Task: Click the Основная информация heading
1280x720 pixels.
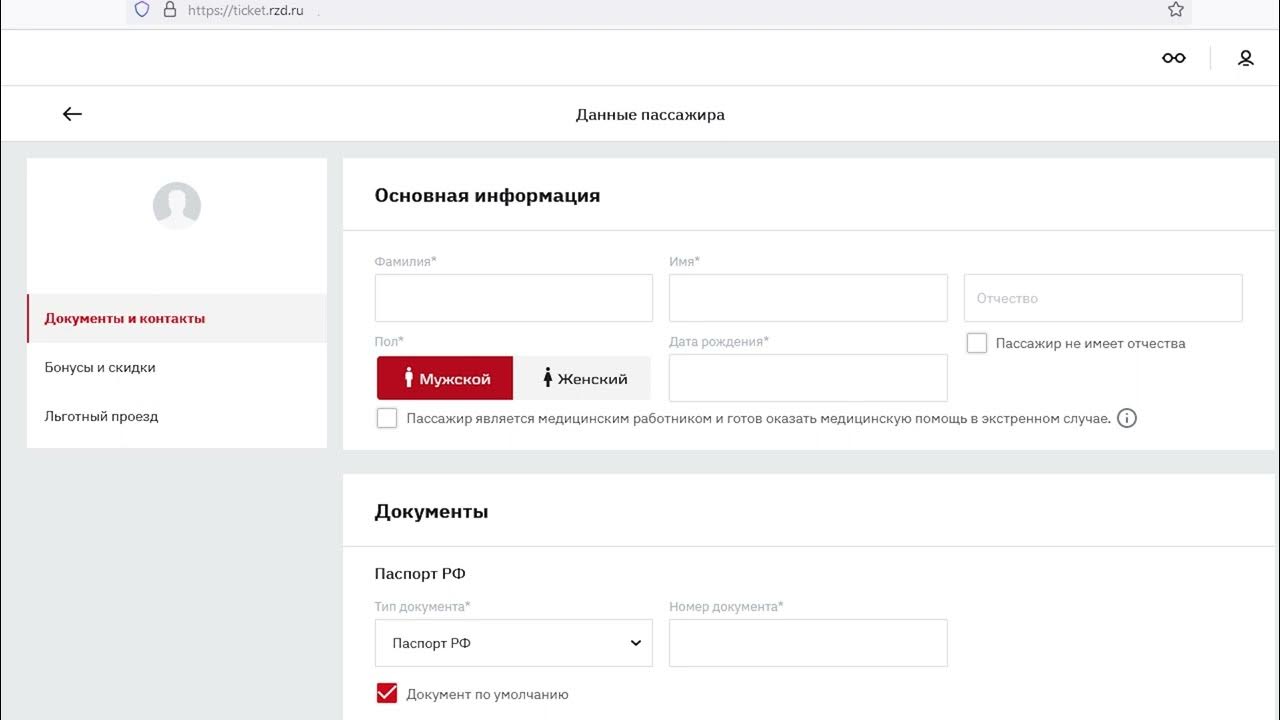Action: tap(487, 195)
